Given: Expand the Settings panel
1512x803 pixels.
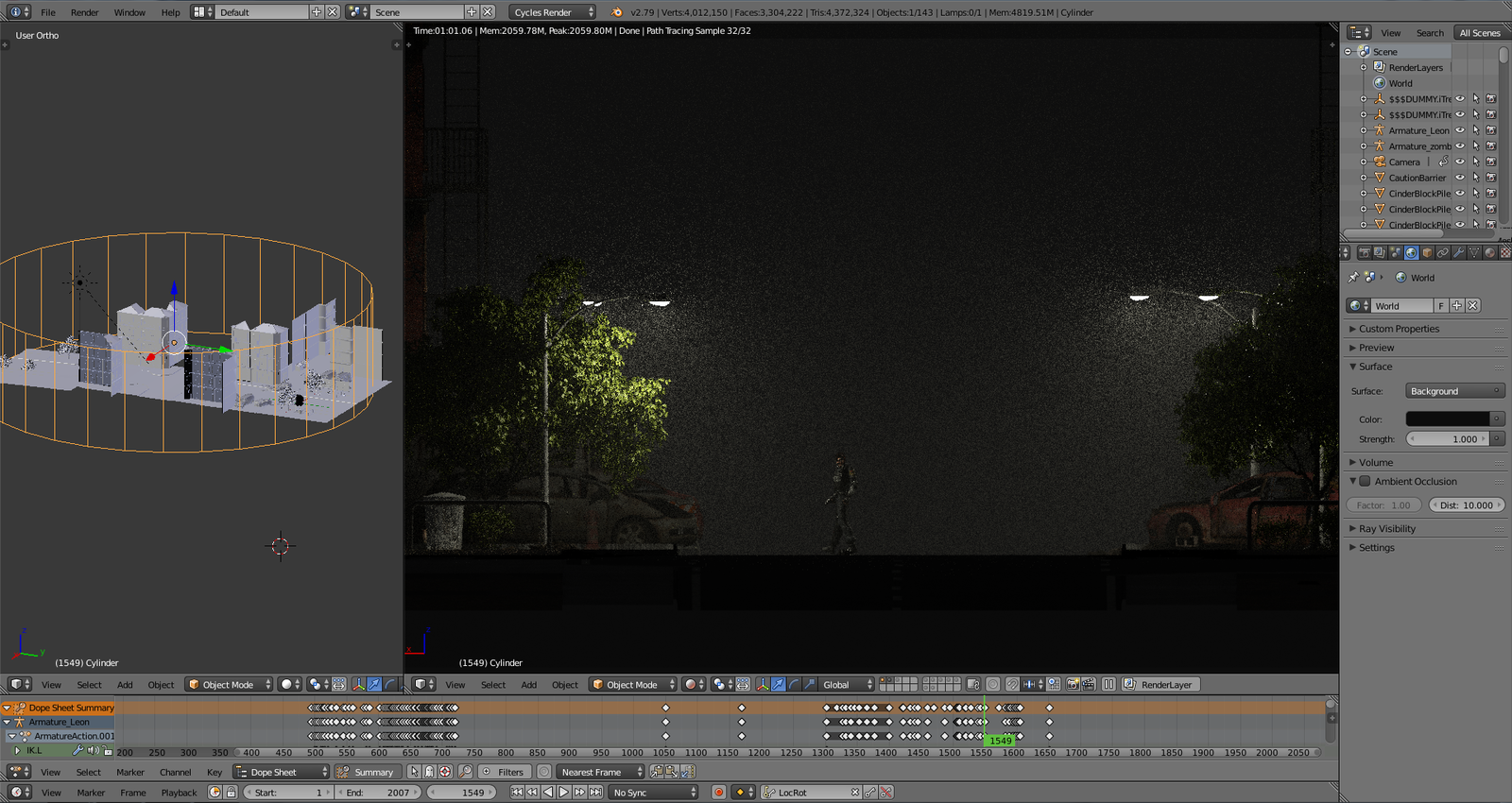Looking at the screenshot, I should 1376,547.
